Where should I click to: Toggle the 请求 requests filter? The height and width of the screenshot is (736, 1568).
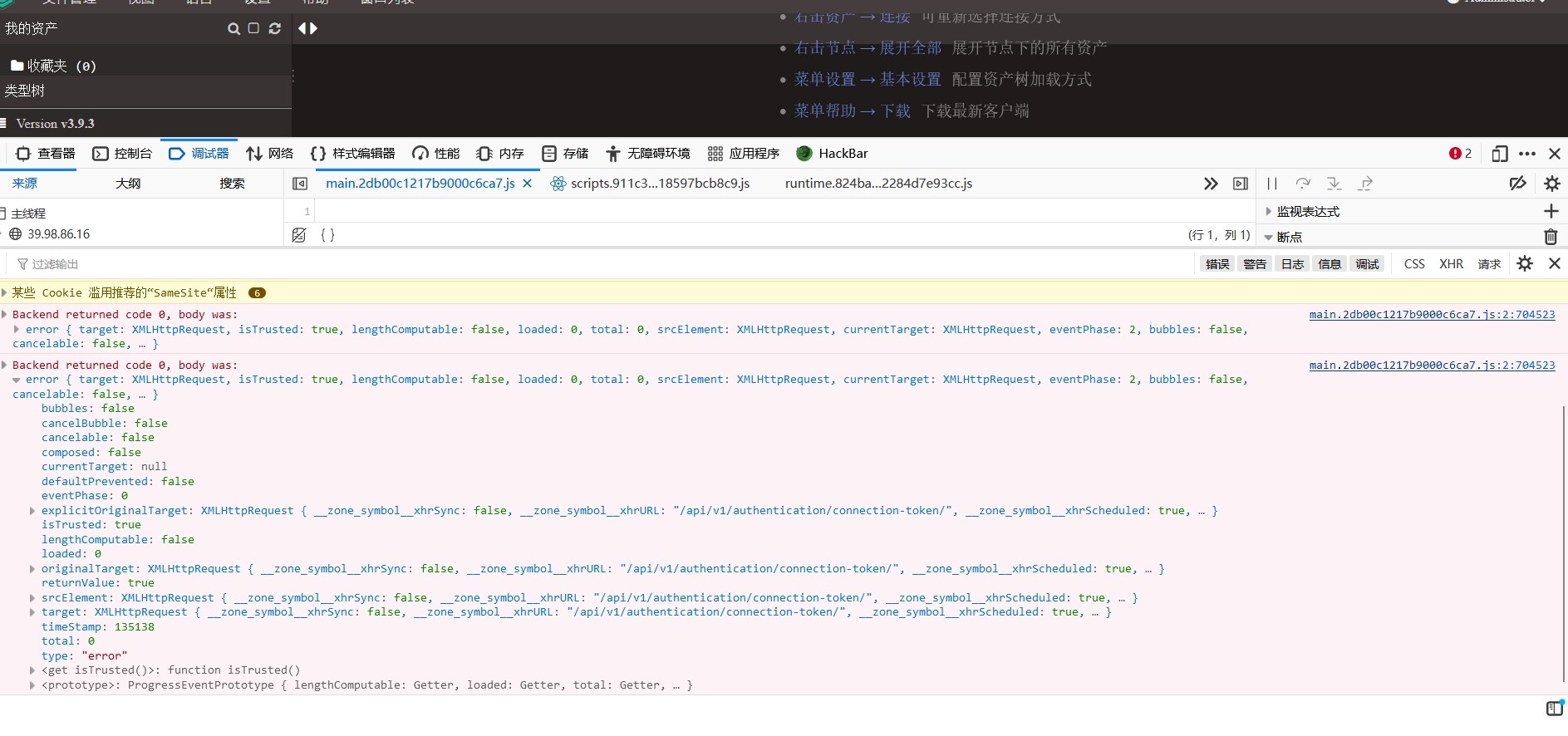(x=1489, y=264)
